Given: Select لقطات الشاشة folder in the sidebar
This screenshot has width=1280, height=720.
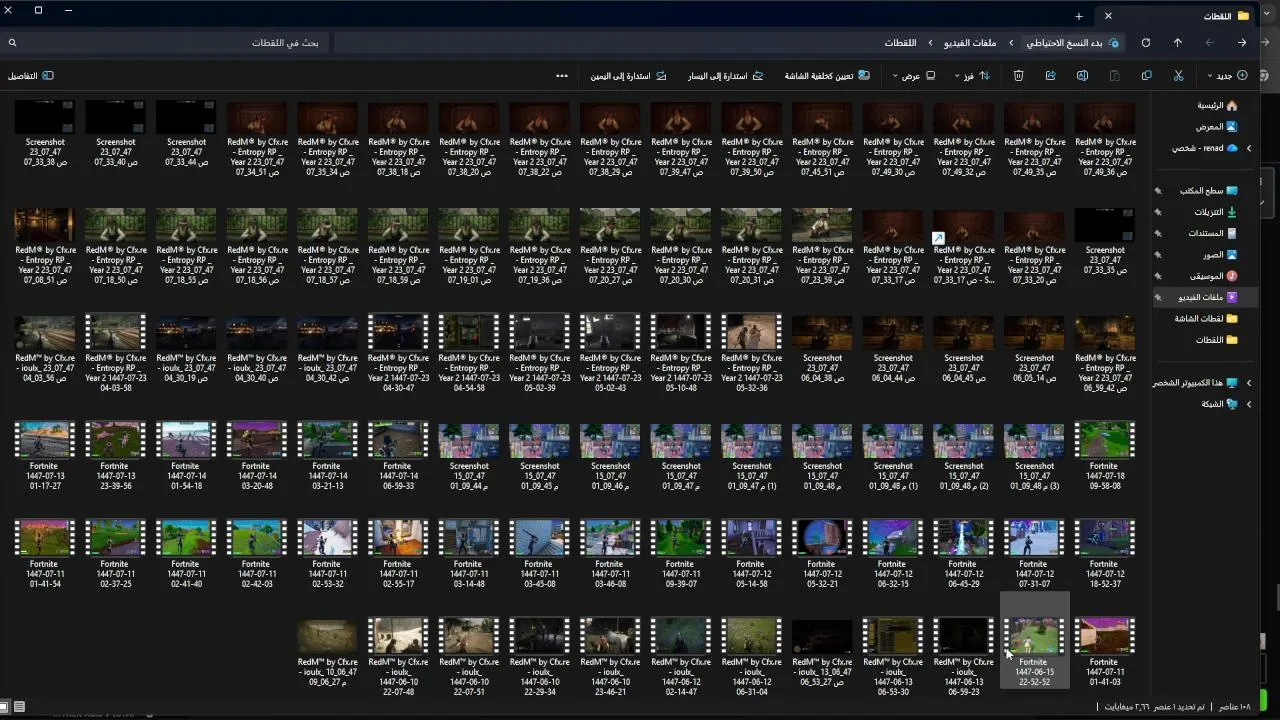Looking at the screenshot, I should coord(1206,319).
